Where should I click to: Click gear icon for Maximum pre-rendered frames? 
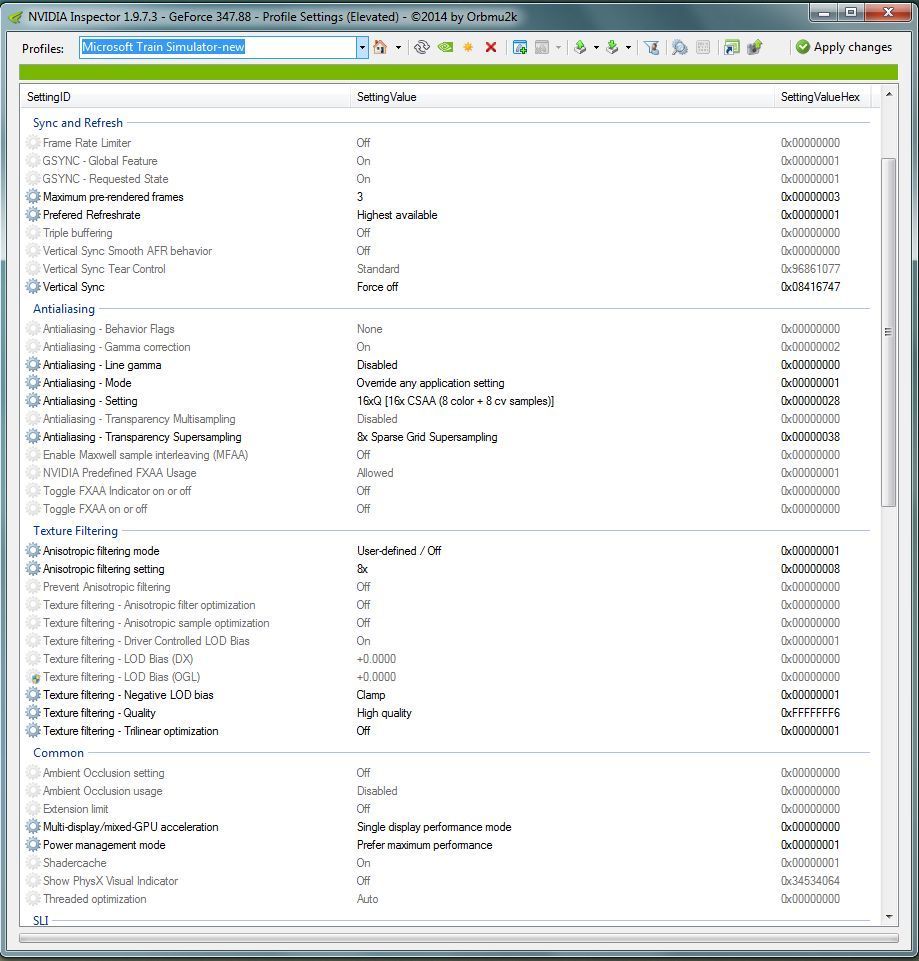click(33, 197)
